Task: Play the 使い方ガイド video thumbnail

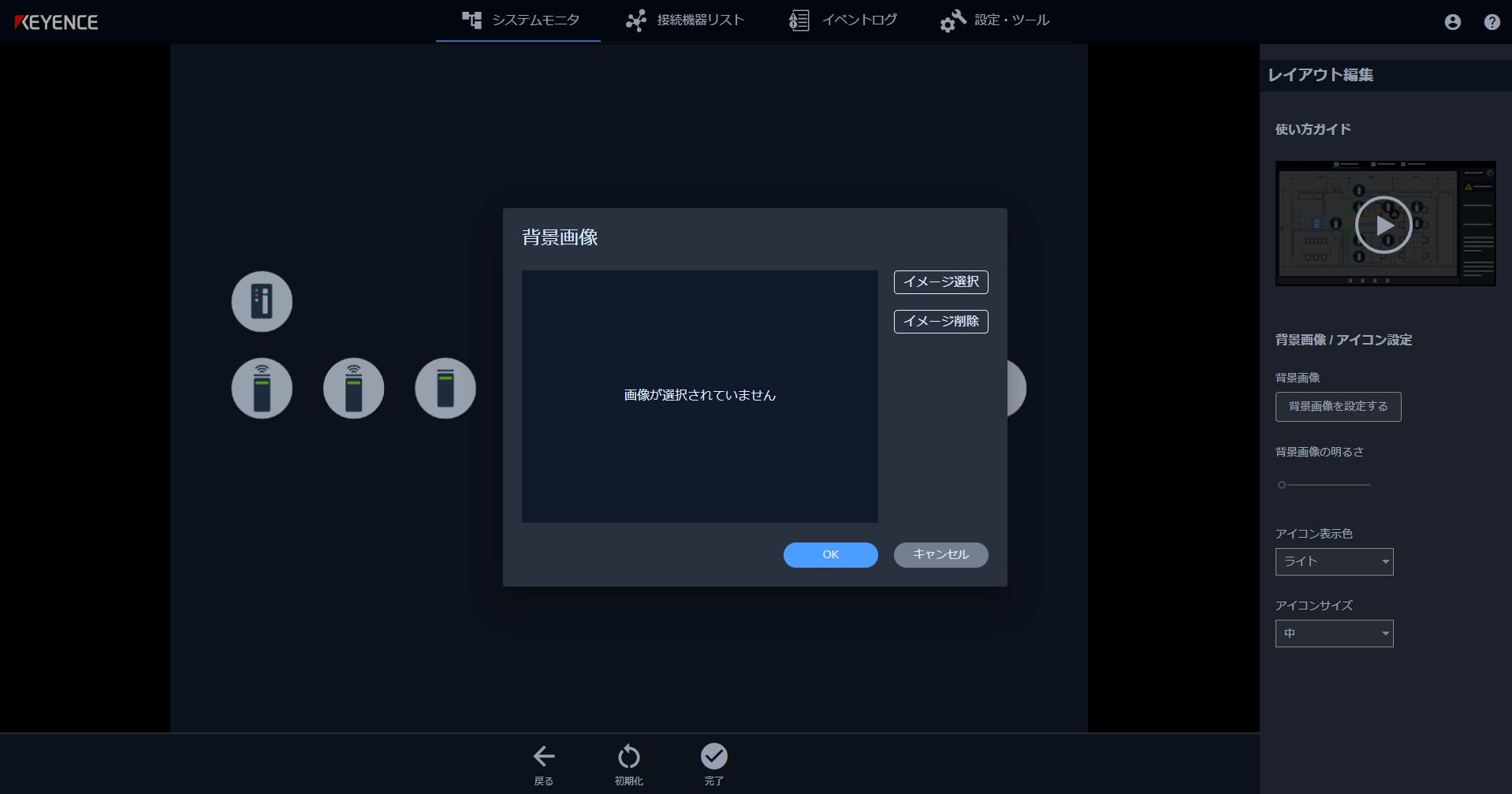Action: pyautogui.click(x=1384, y=224)
